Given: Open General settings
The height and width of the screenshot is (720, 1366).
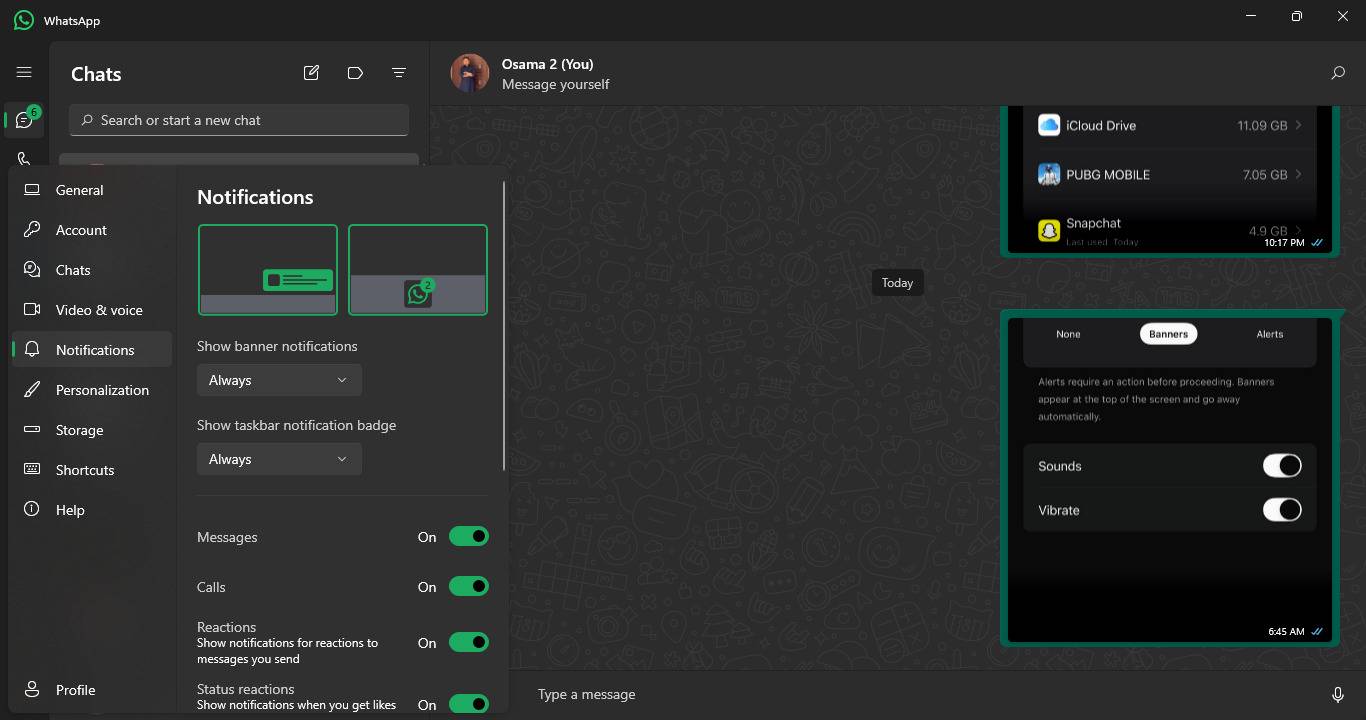Looking at the screenshot, I should click(92, 190).
